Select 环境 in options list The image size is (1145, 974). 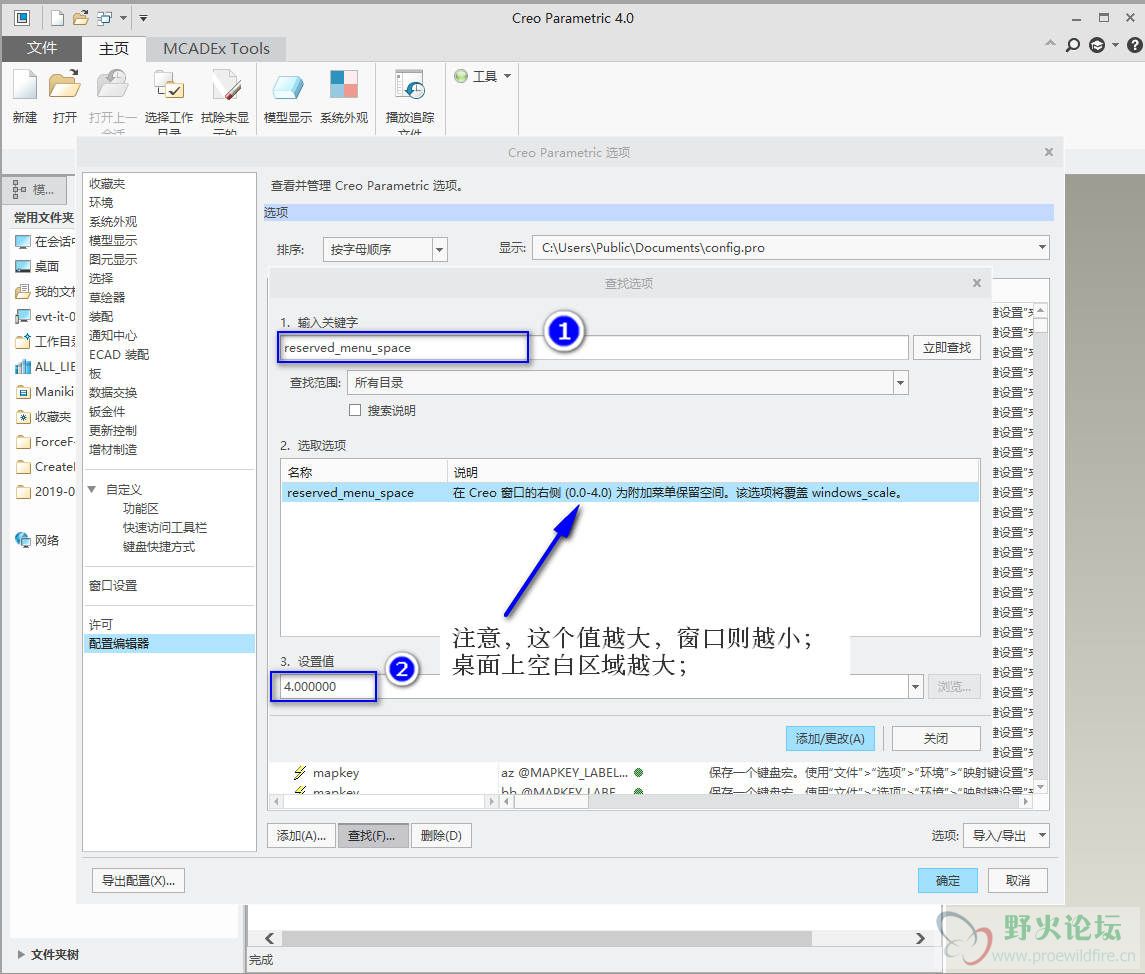tap(102, 202)
